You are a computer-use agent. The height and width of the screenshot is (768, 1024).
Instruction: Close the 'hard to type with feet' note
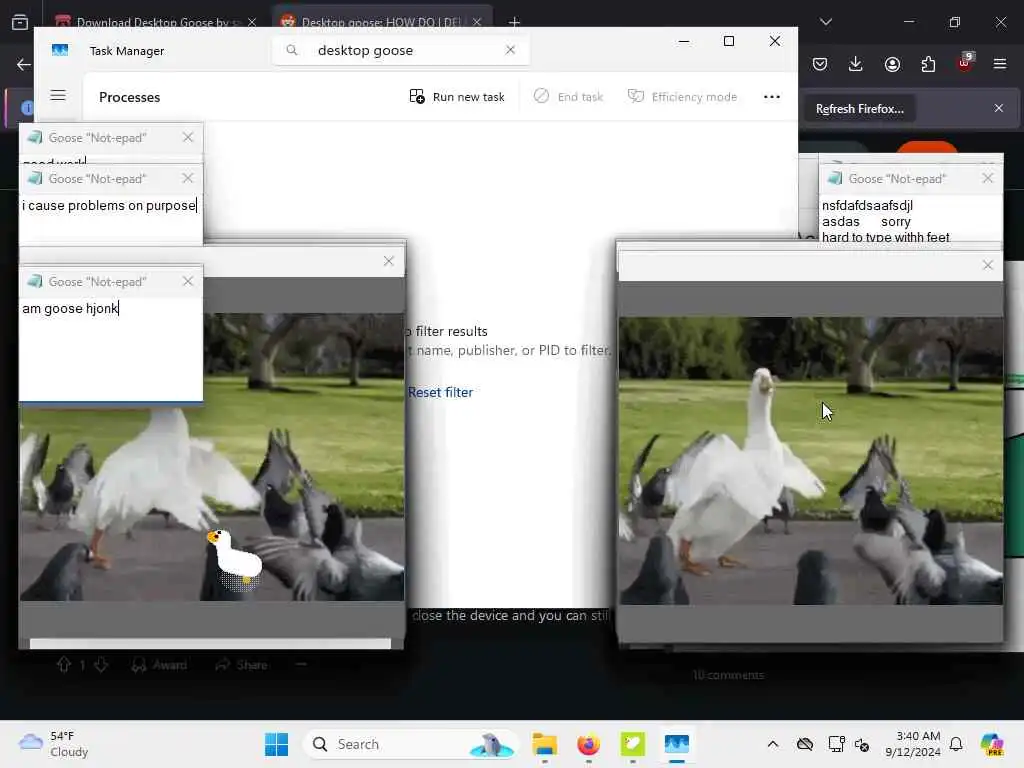point(987,178)
